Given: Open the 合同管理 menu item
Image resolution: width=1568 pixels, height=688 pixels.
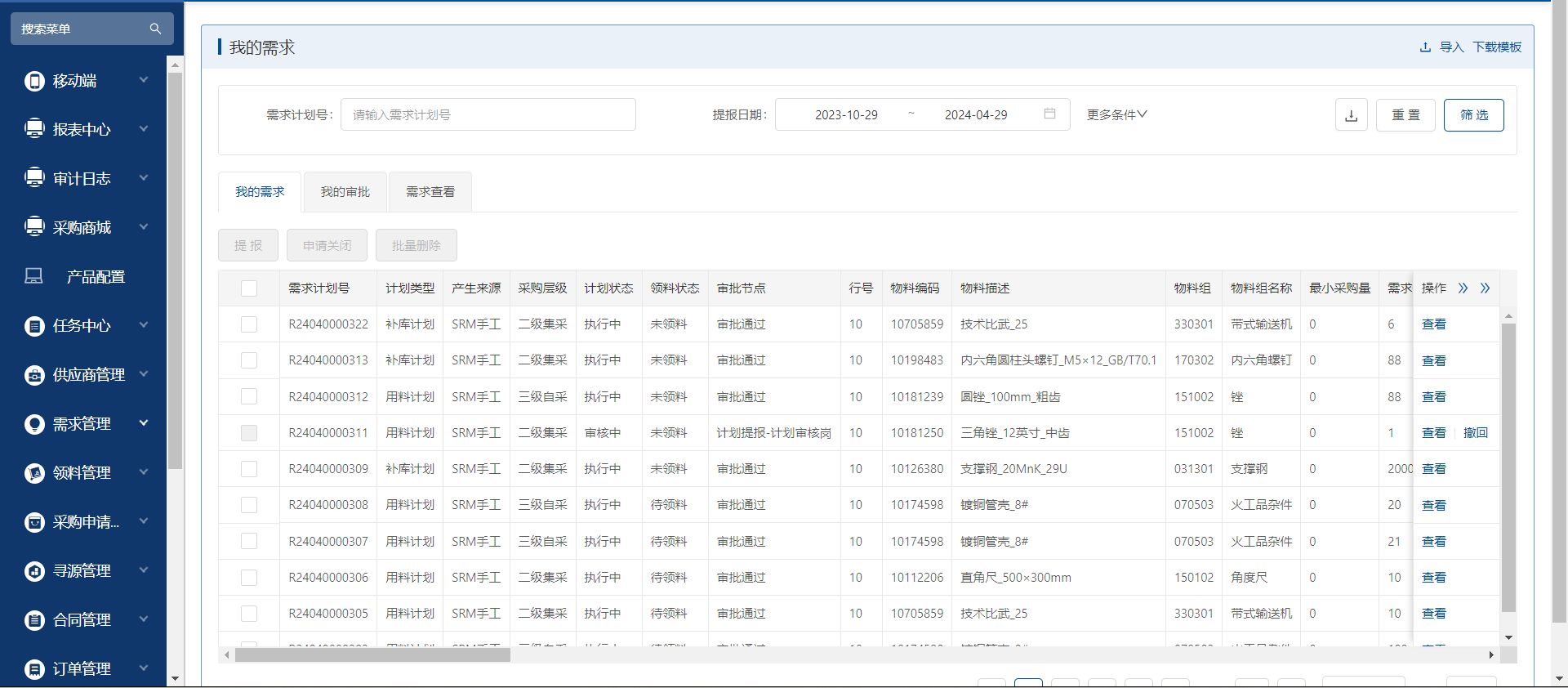Looking at the screenshot, I should (x=83, y=620).
